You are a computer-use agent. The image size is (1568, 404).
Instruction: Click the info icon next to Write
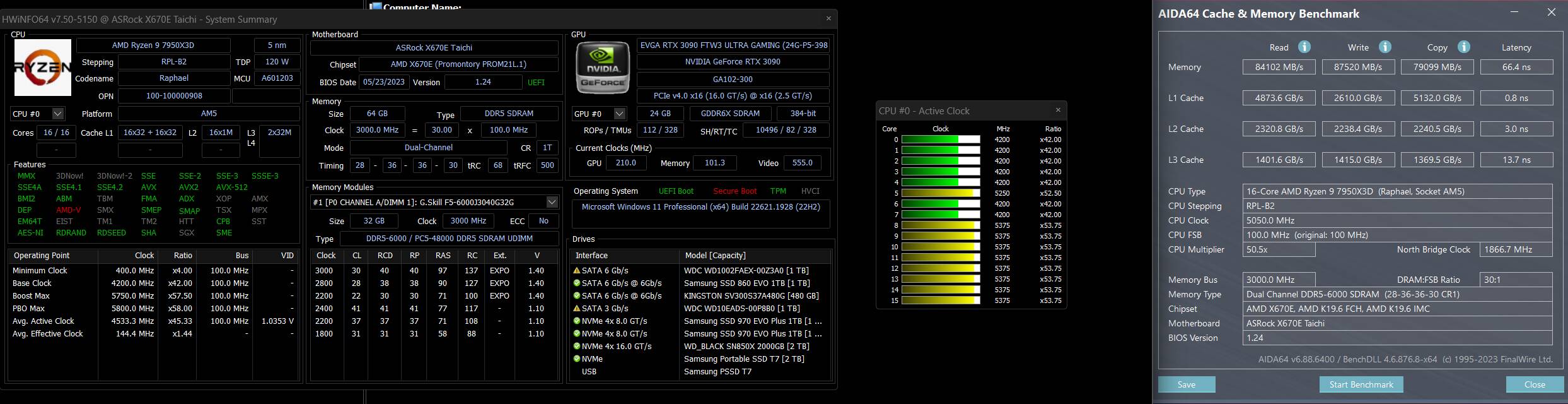click(1385, 47)
